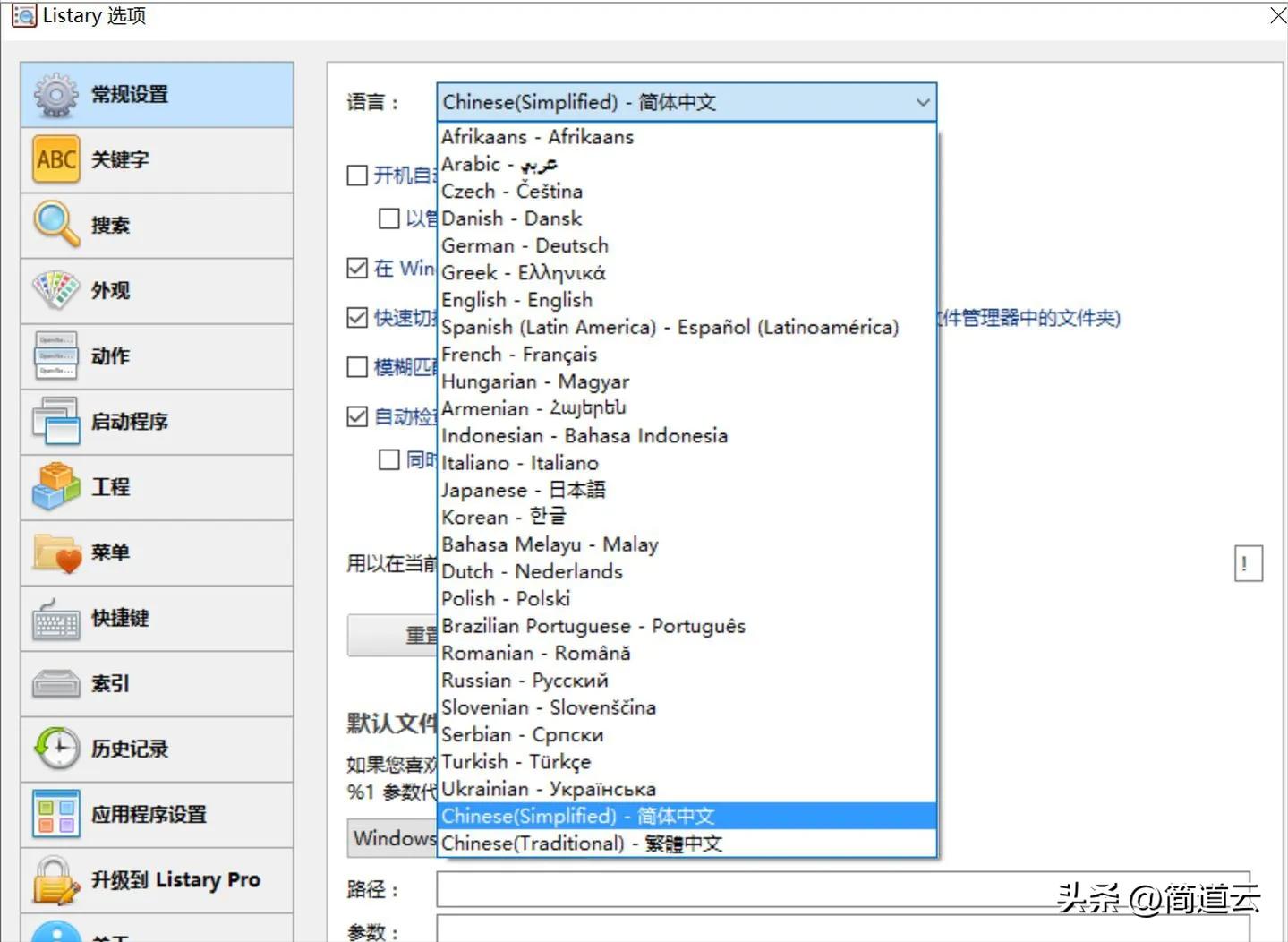Enable the 开机自动 startup checkbox
Screen dimensions: 1288x942
coord(356,176)
